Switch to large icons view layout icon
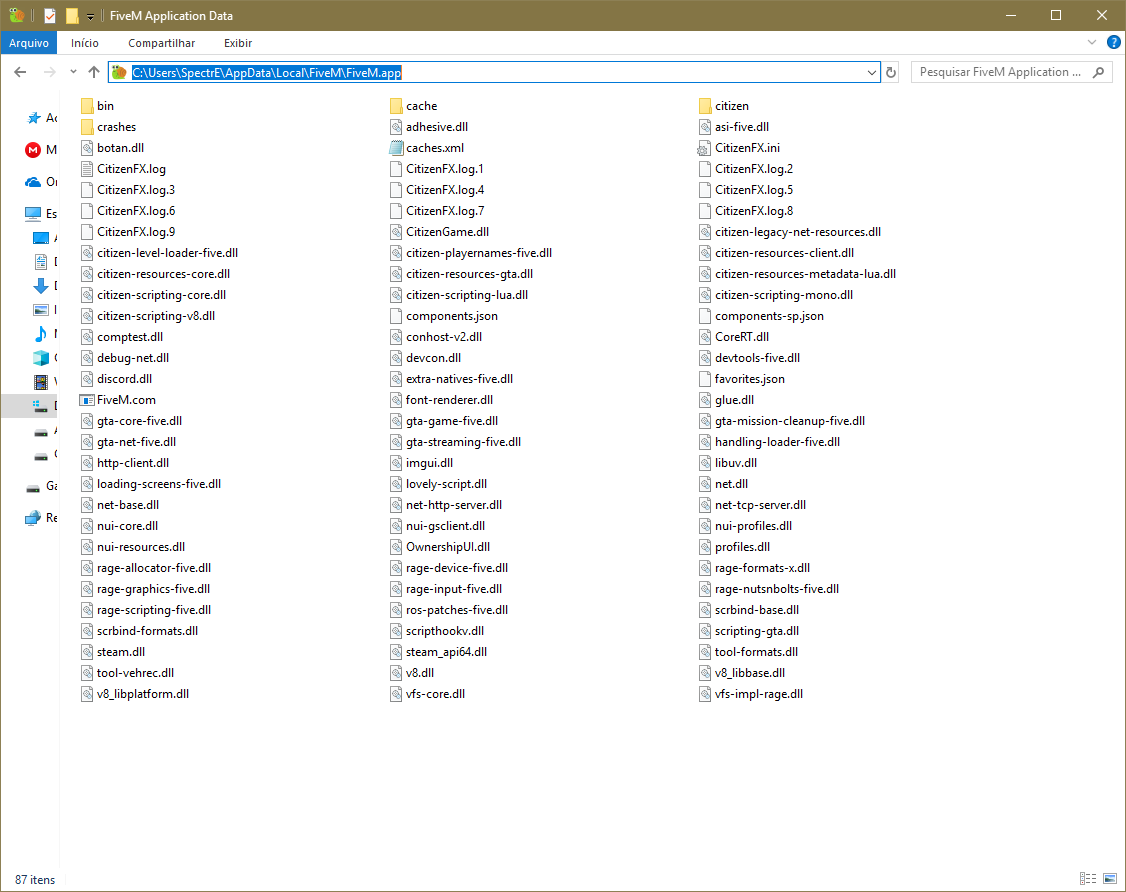Viewport: 1126px width, 892px height. pos(1110,878)
